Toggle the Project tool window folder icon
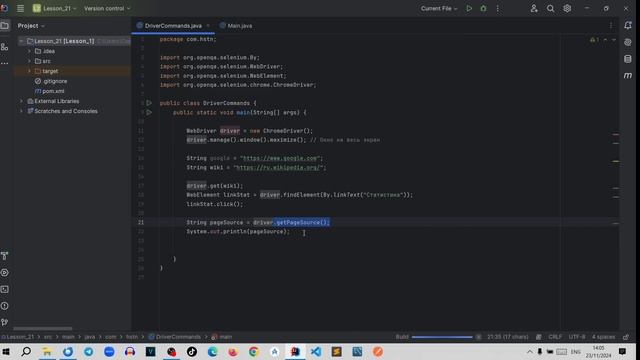Image resolution: width=640 pixels, height=360 pixels. pos(5,26)
